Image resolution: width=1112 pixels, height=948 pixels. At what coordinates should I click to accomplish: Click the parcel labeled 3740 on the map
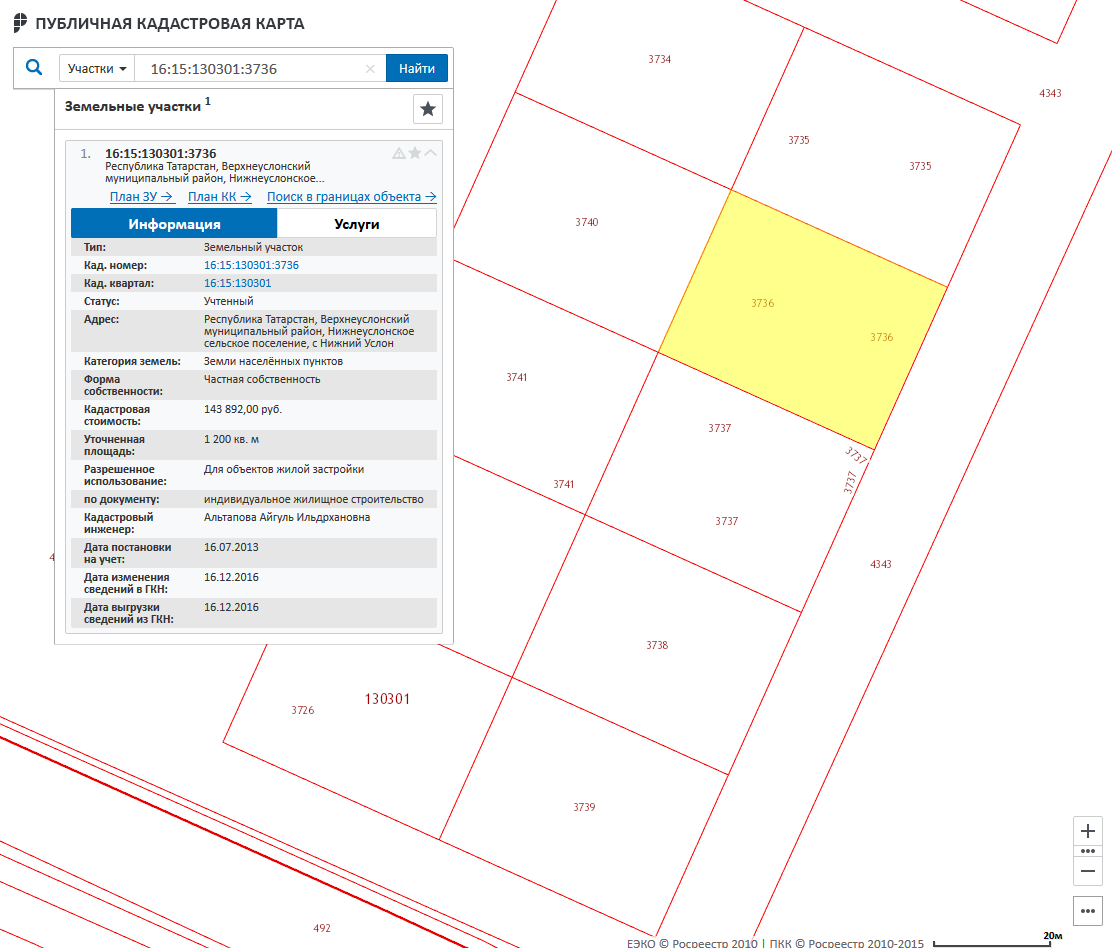(586, 223)
